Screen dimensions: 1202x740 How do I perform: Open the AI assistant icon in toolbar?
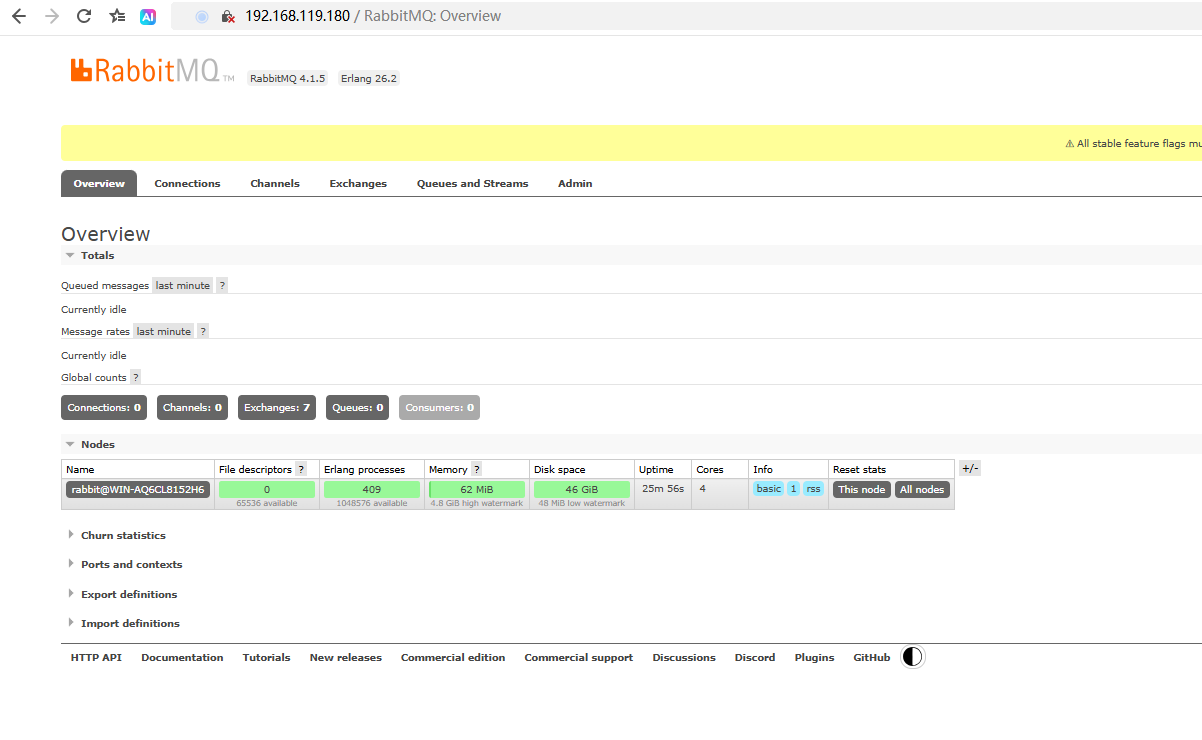148,16
